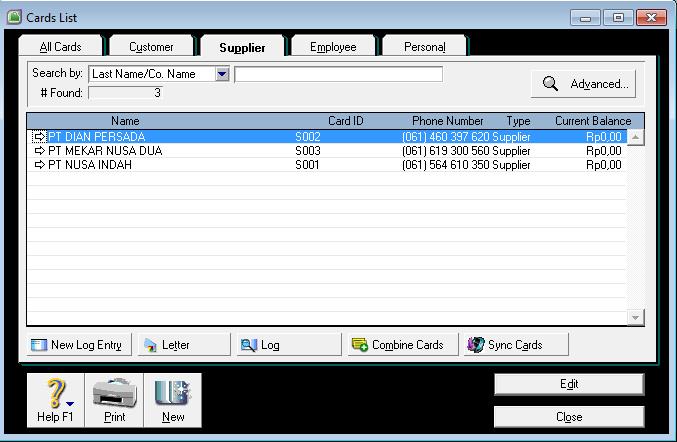Select PT DIAN PERSADA name text
The width and height of the screenshot is (677, 442).
(x=97, y=137)
